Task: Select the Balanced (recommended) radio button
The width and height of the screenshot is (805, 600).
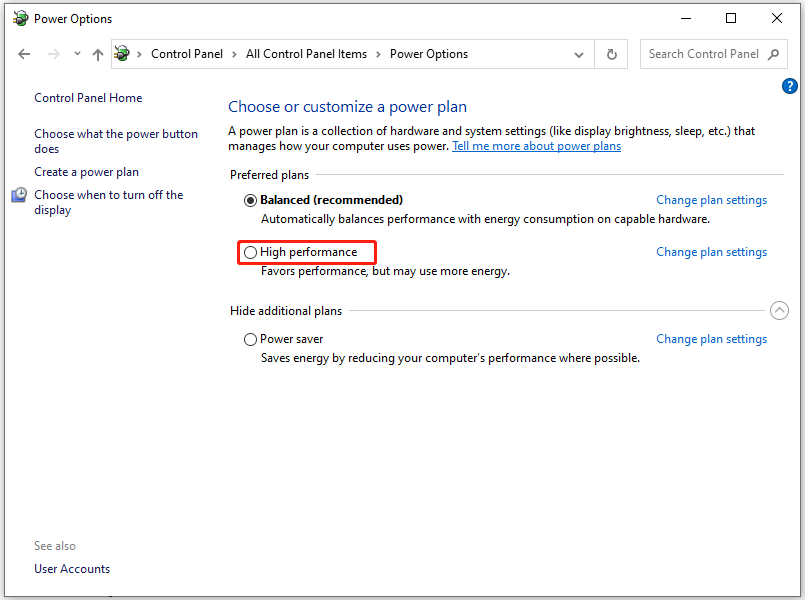Action: coord(250,200)
